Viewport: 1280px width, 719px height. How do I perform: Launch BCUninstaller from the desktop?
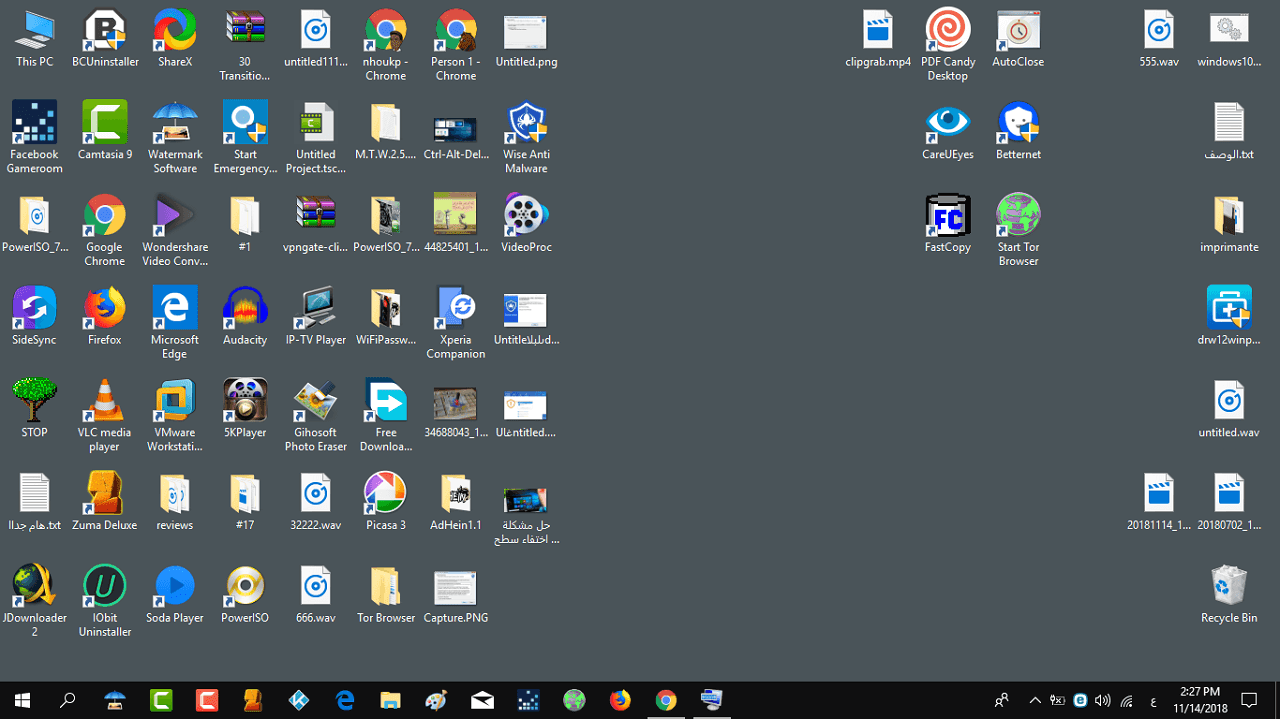click(x=105, y=39)
